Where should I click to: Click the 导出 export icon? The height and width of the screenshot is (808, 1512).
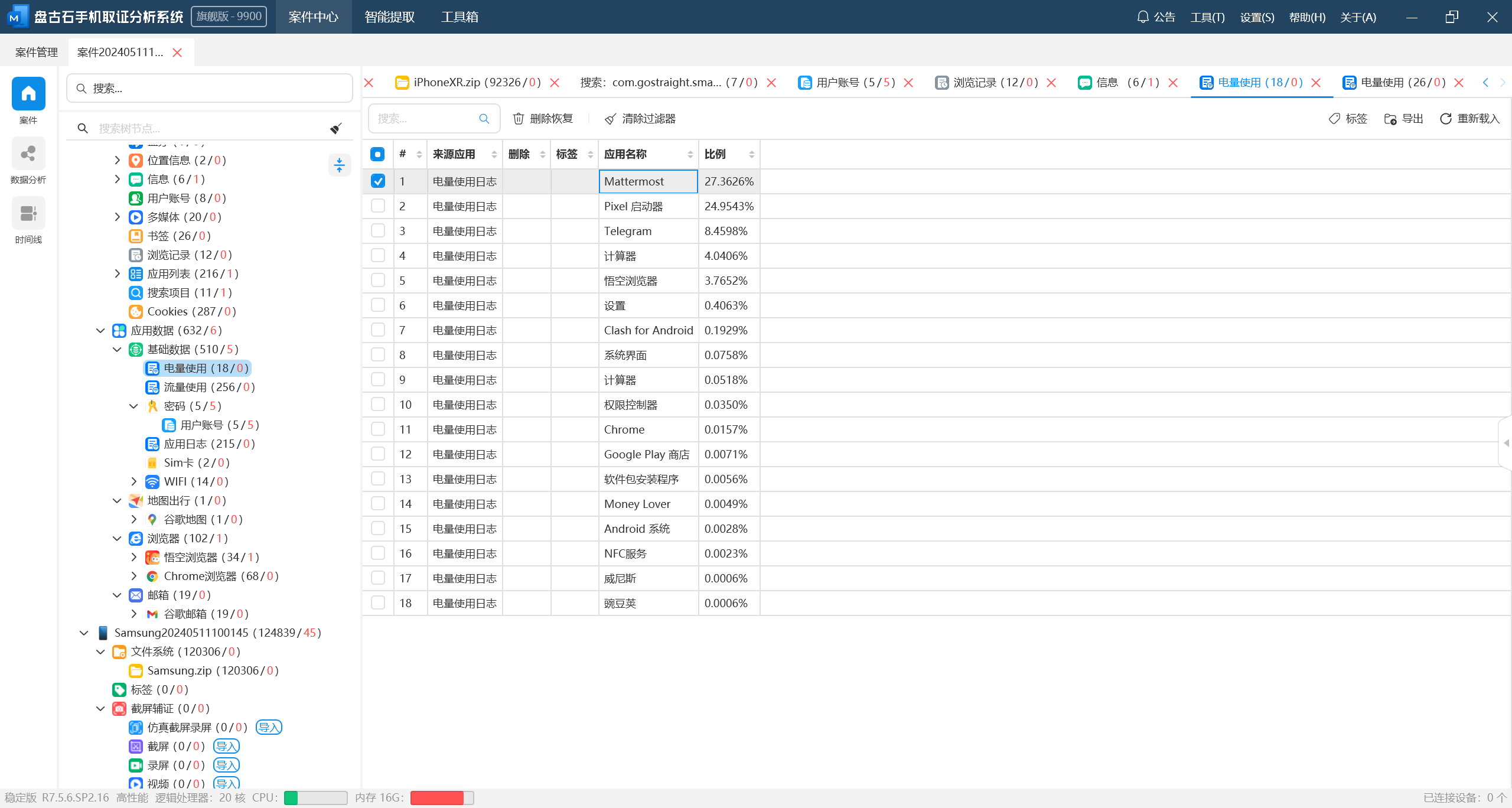click(x=1390, y=119)
